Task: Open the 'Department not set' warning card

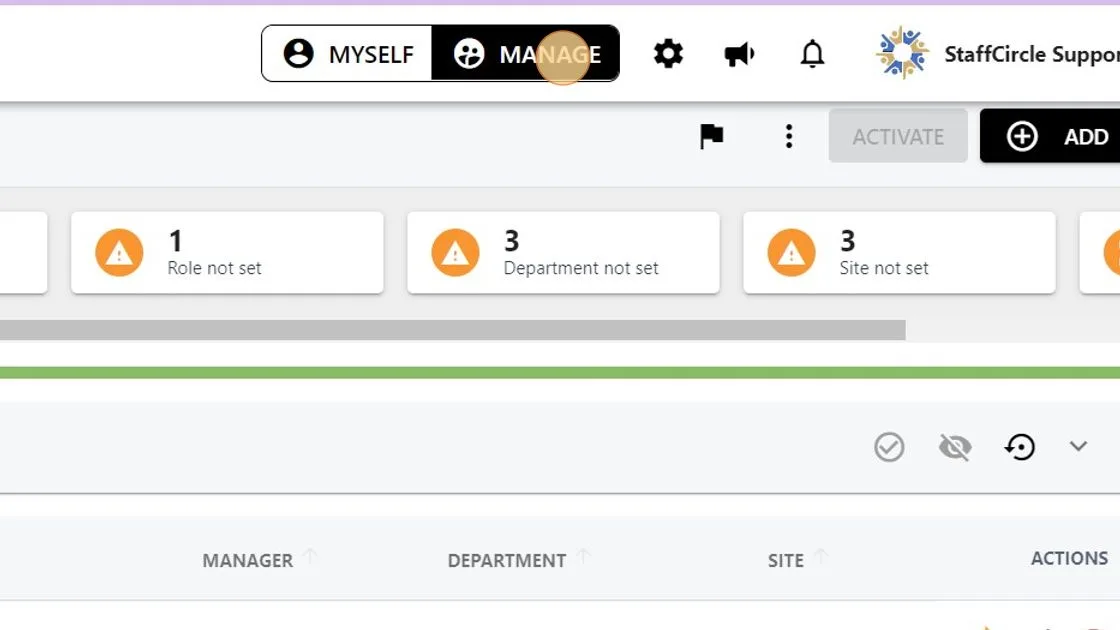Action: (563, 252)
